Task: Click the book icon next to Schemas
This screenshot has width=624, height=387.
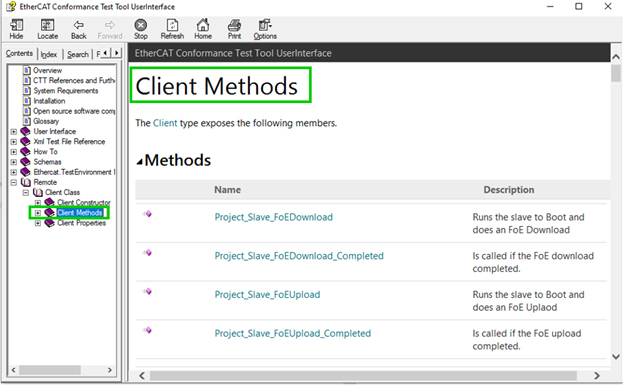Action: click(x=25, y=162)
